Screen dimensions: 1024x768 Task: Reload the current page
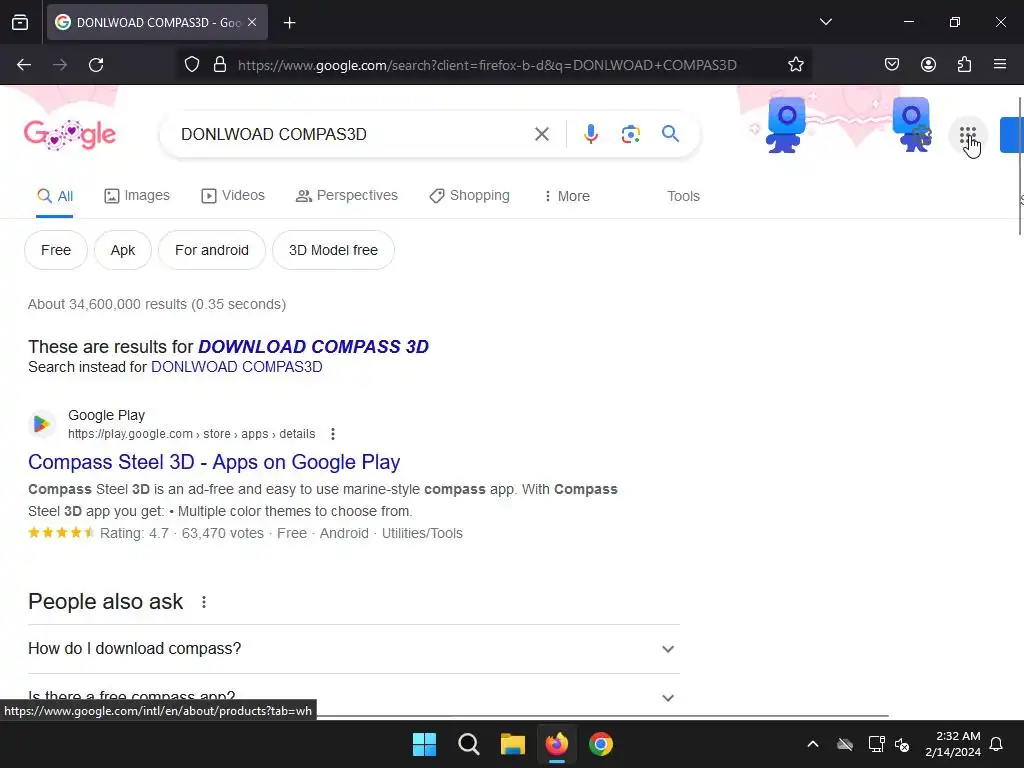pyautogui.click(x=96, y=65)
